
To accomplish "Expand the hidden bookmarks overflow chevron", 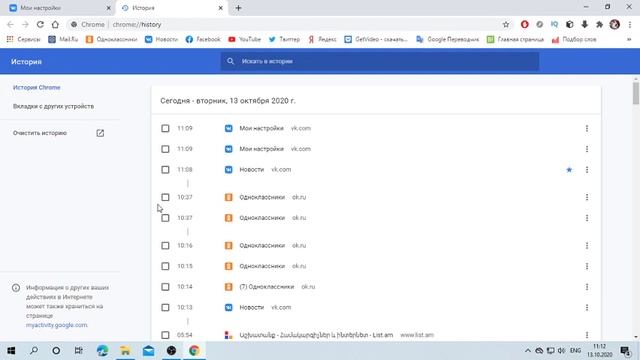I will (x=629, y=39).
